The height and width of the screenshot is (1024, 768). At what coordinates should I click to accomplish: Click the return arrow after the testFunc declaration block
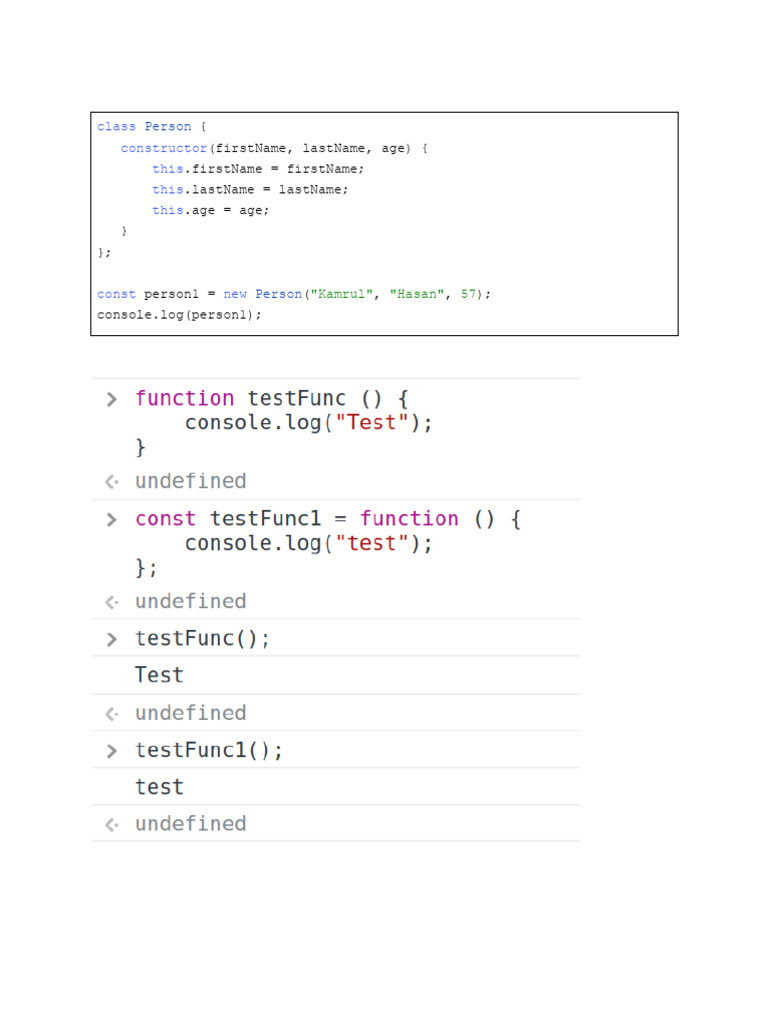click(112, 482)
